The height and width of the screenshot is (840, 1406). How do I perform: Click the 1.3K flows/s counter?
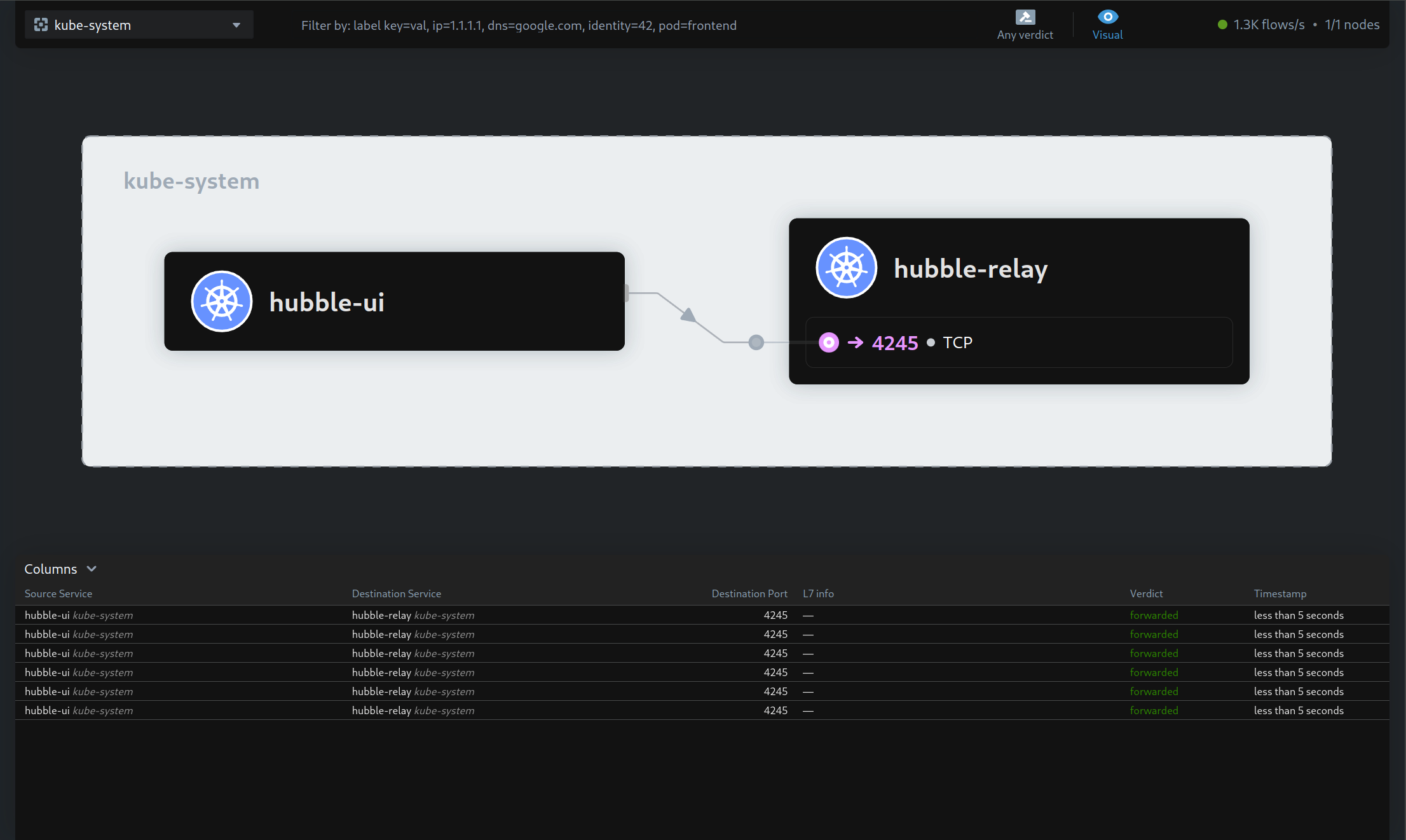coord(1267,24)
